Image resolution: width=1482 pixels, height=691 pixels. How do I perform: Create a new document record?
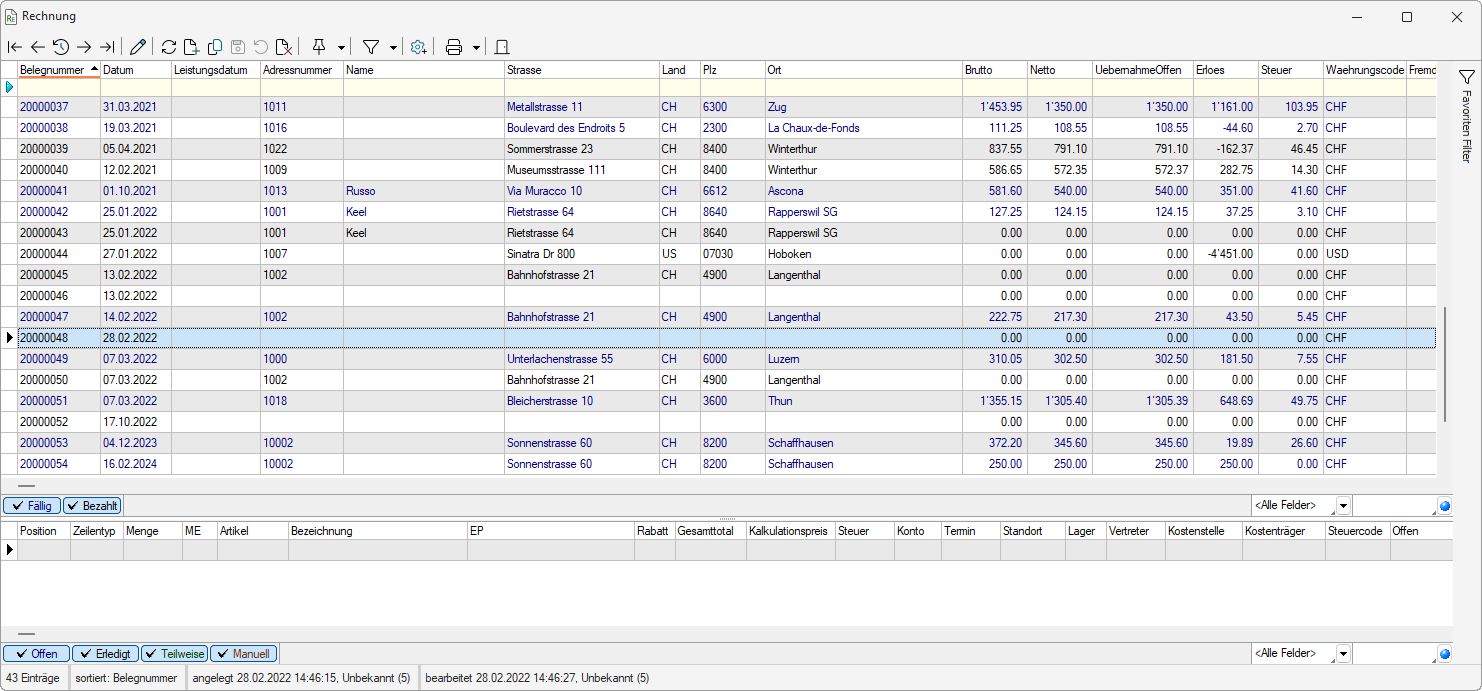click(191, 47)
